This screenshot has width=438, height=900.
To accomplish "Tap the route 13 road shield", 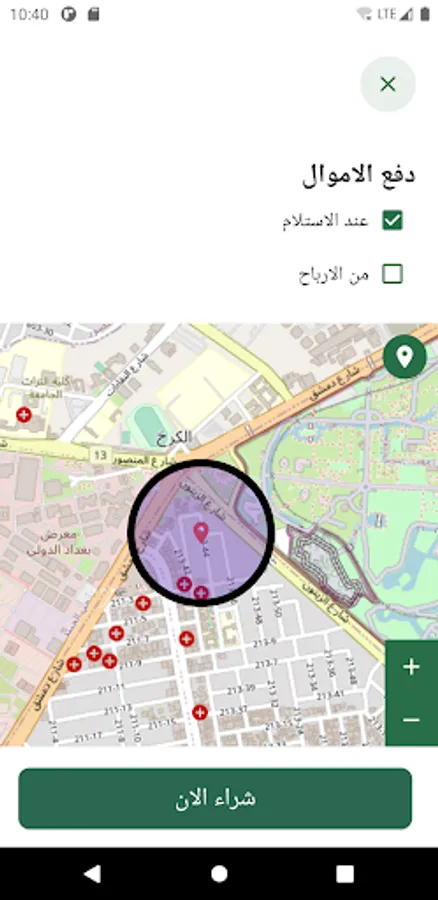I will [100, 456].
